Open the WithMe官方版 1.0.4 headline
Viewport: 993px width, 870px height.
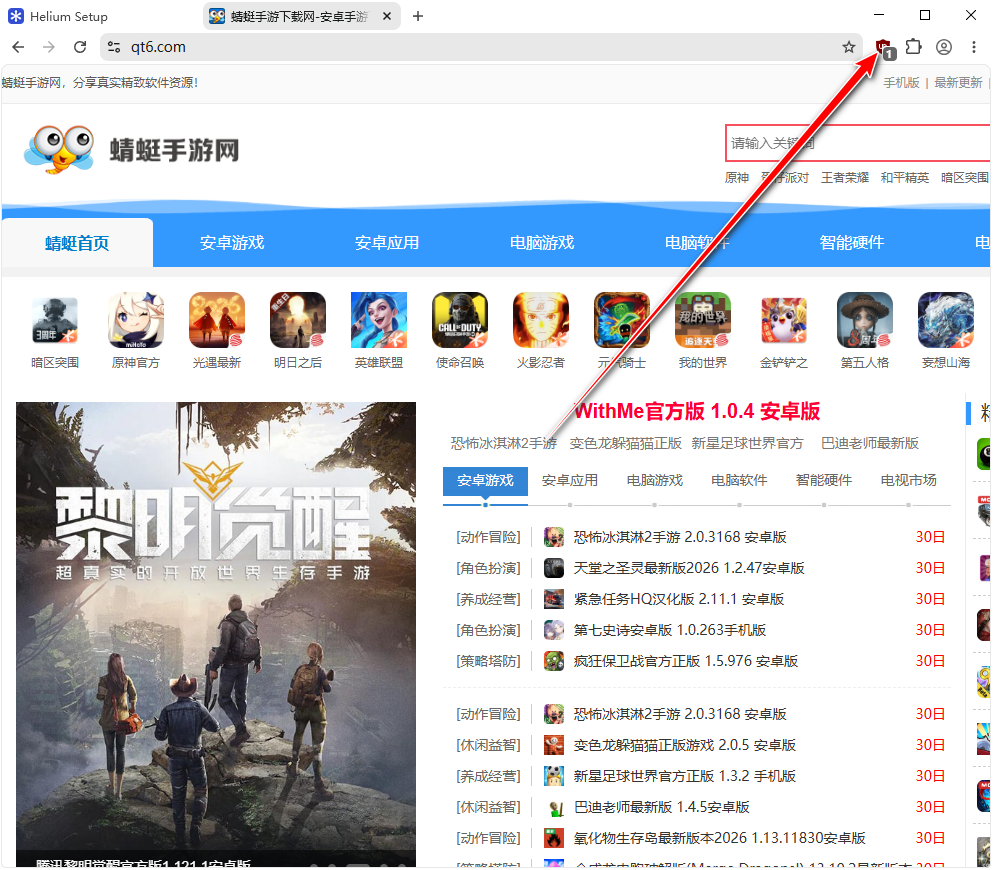pos(697,412)
